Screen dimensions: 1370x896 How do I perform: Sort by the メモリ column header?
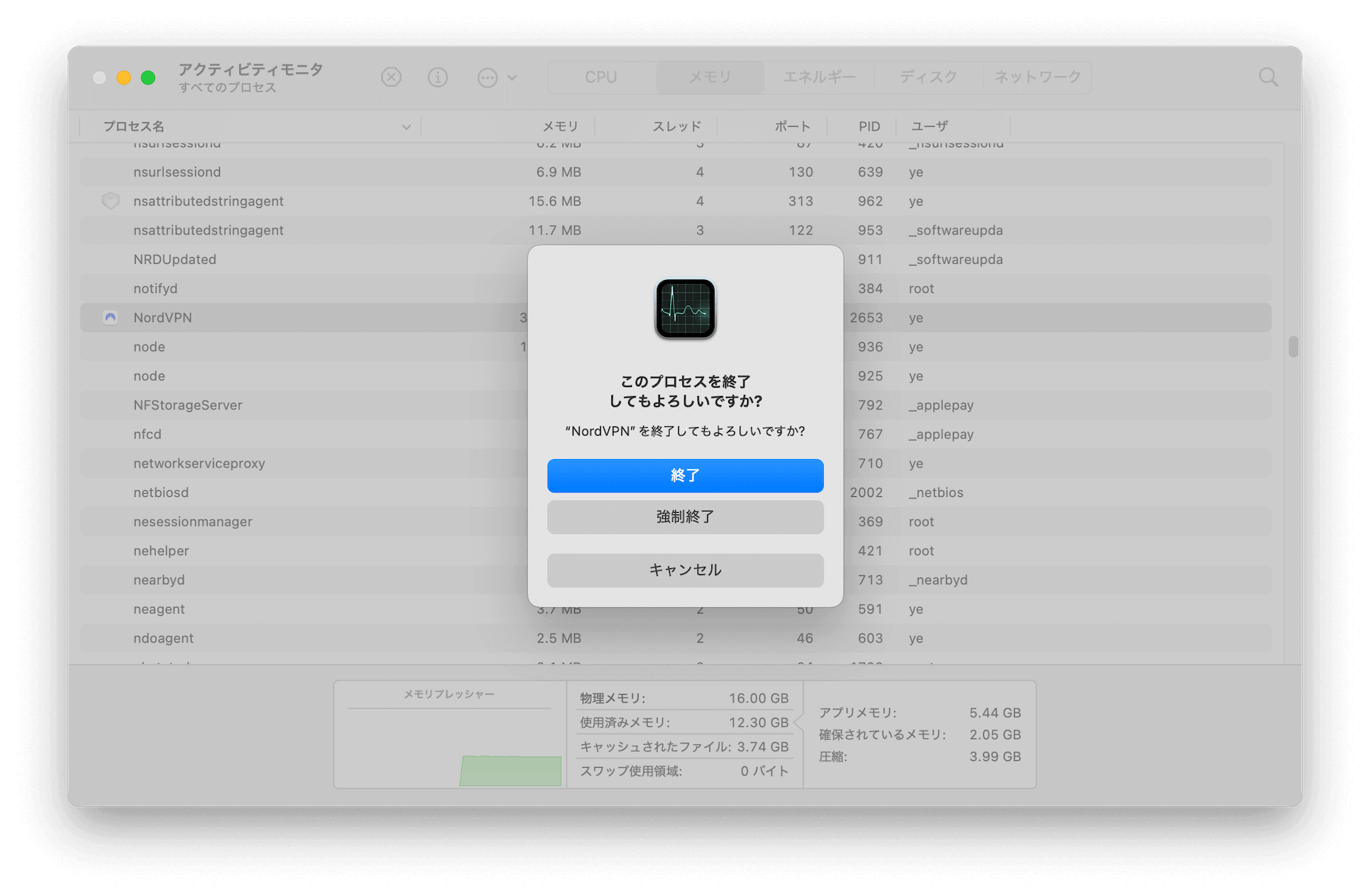click(508, 127)
